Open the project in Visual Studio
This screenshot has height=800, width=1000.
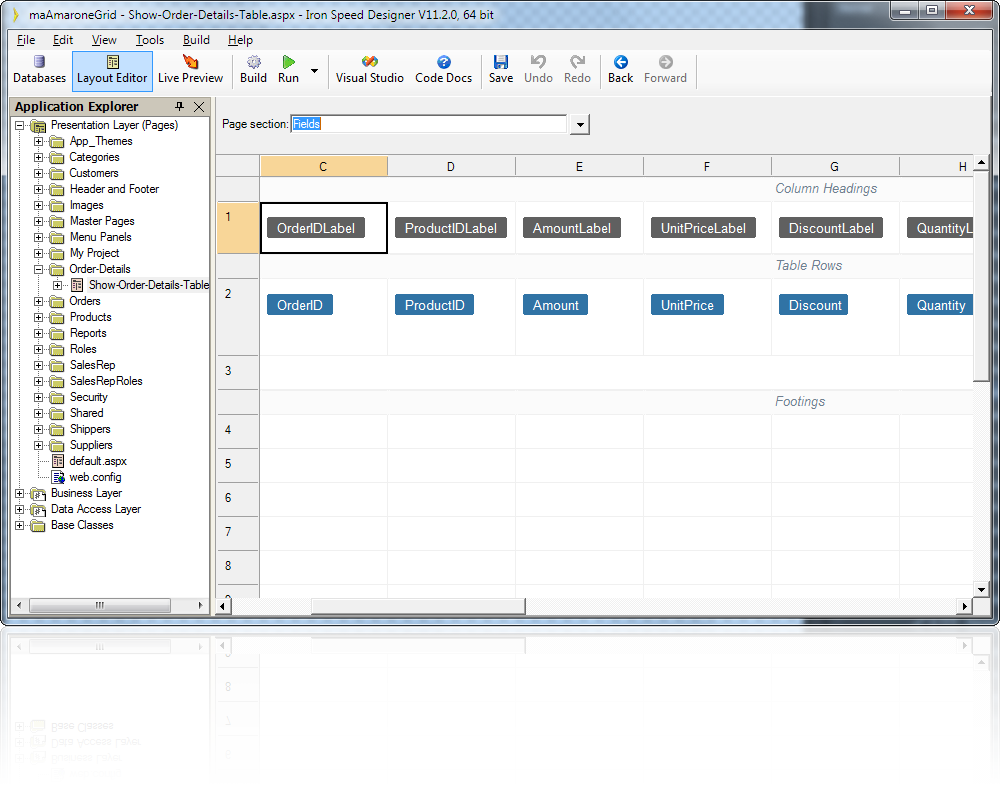[369, 70]
